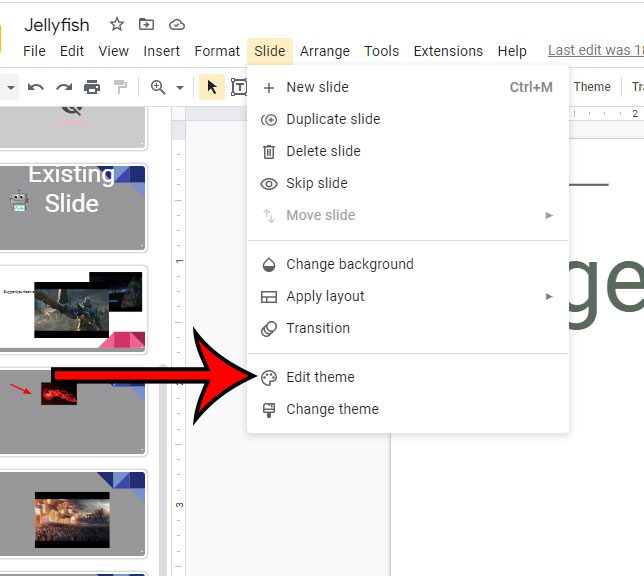The width and height of the screenshot is (644, 576).
Task: Star the Jellyfish presentation
Action: click(x=117, y=24)
